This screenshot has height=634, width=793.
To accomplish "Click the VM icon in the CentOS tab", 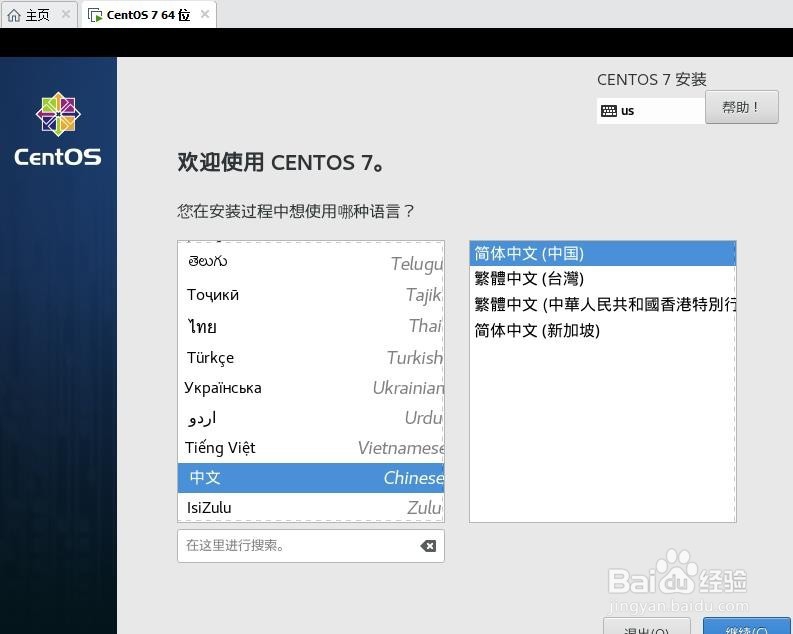I will point(95,15).
